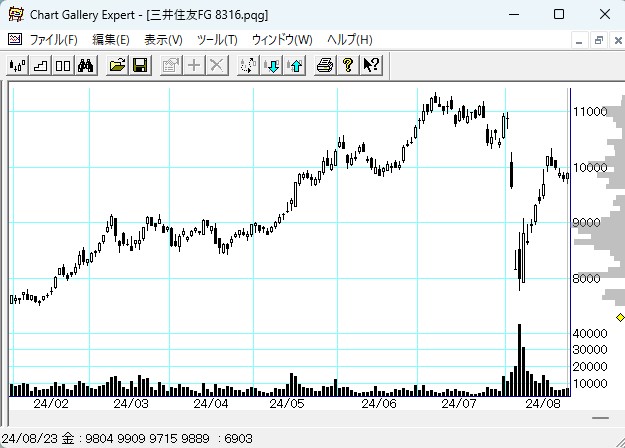Open a file with folder icon
This screenshot has width=625, height=448.
tap(117, 65)
